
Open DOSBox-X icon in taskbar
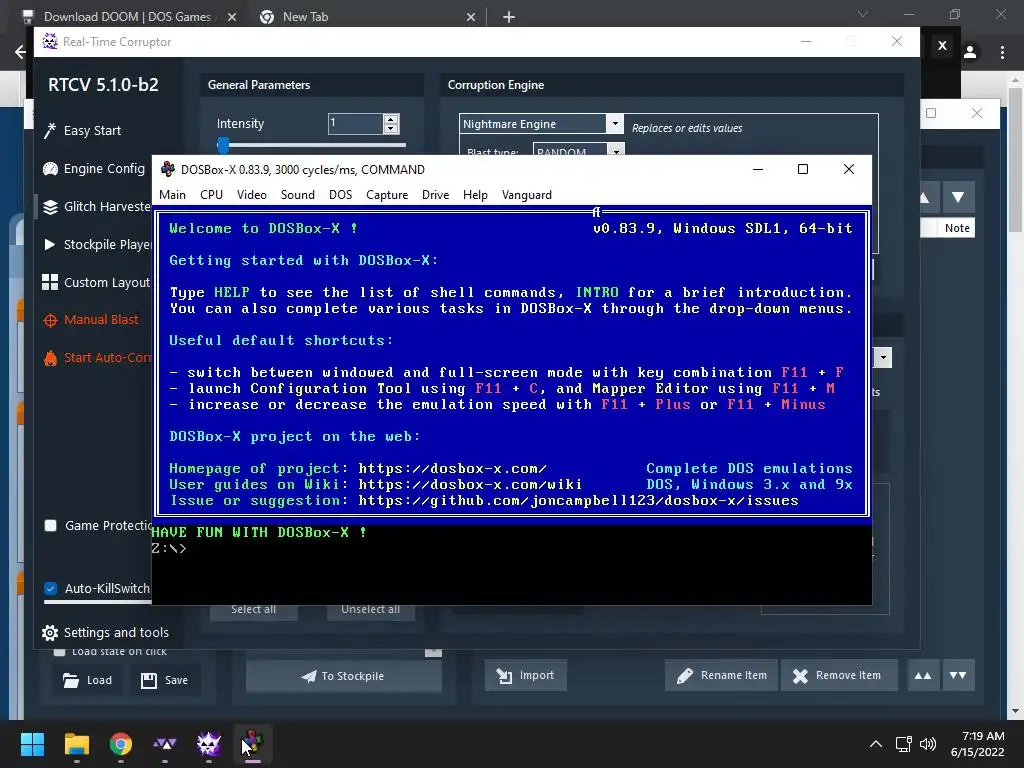pos(253,744)
